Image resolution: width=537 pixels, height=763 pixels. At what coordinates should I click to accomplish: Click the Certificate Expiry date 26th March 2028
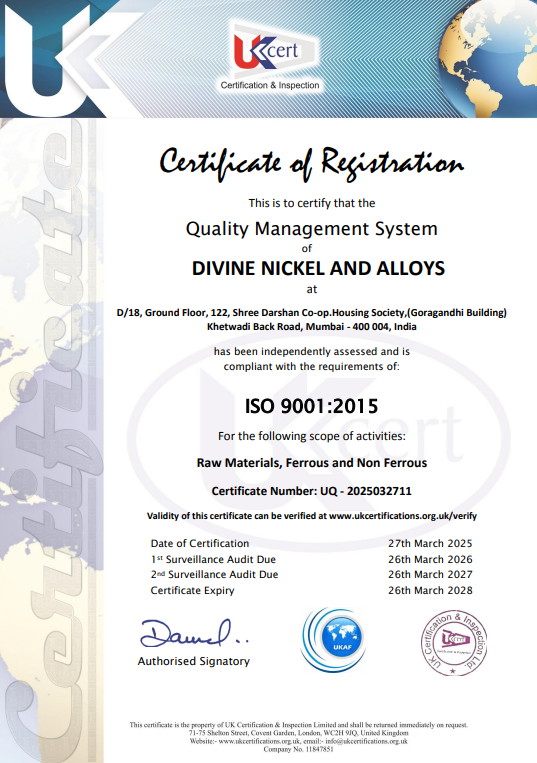(x=430, y=590)
